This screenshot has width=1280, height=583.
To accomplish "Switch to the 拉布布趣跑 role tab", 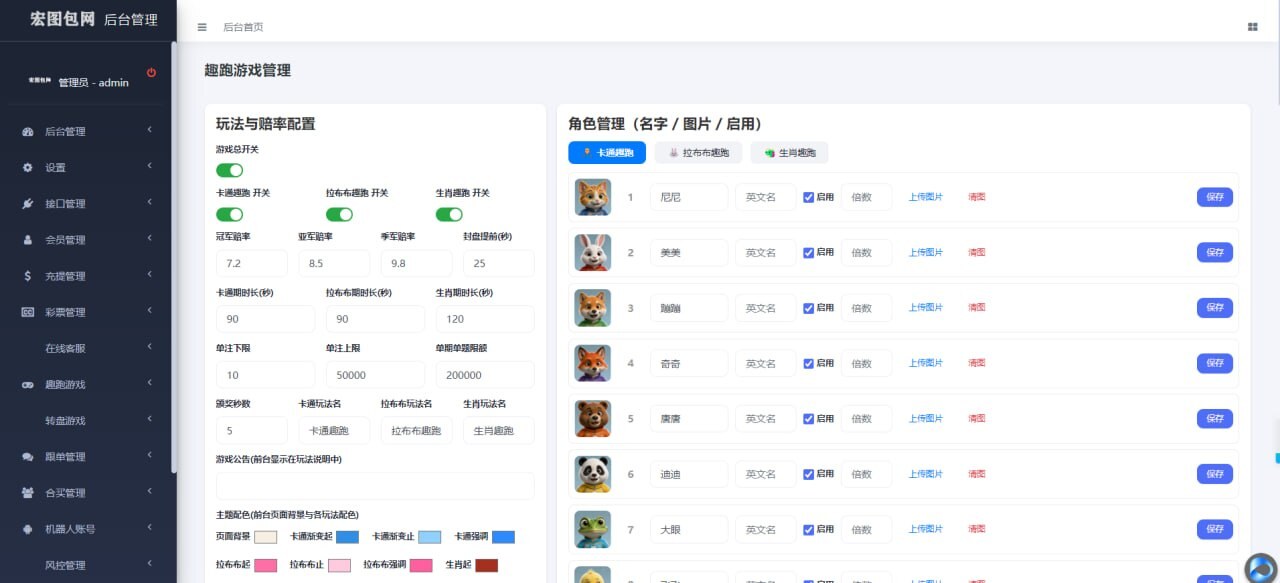I will tap(699, 153).
